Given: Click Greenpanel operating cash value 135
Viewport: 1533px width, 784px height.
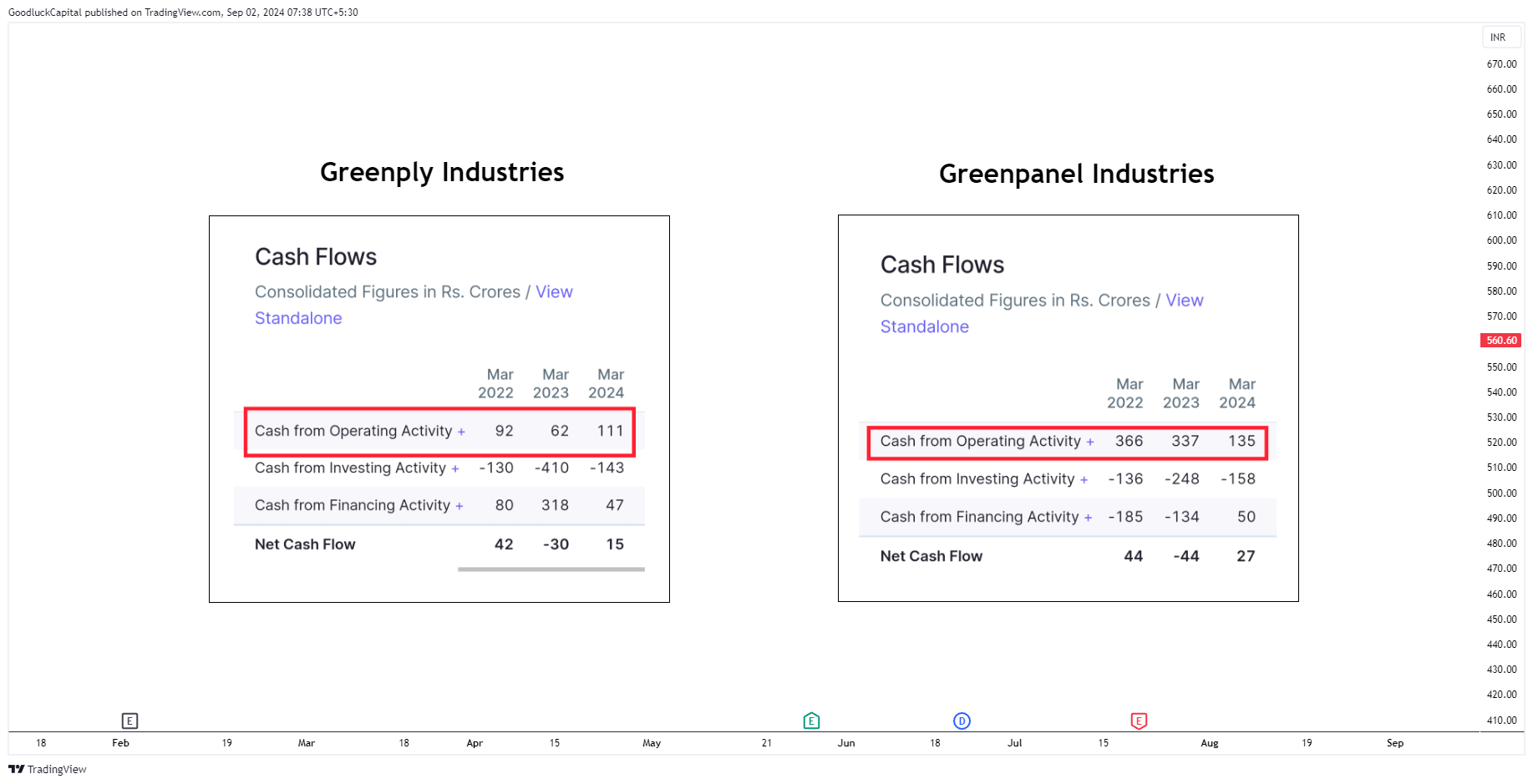Looking at the screenshot, I should click(x=1241, y=441).
